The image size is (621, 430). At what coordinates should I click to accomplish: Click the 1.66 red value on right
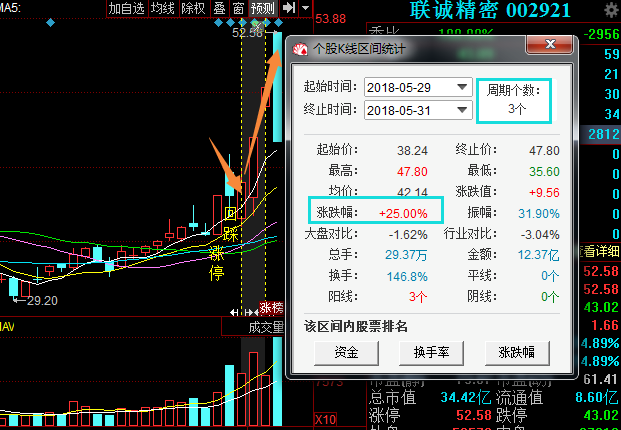(605, 325)
